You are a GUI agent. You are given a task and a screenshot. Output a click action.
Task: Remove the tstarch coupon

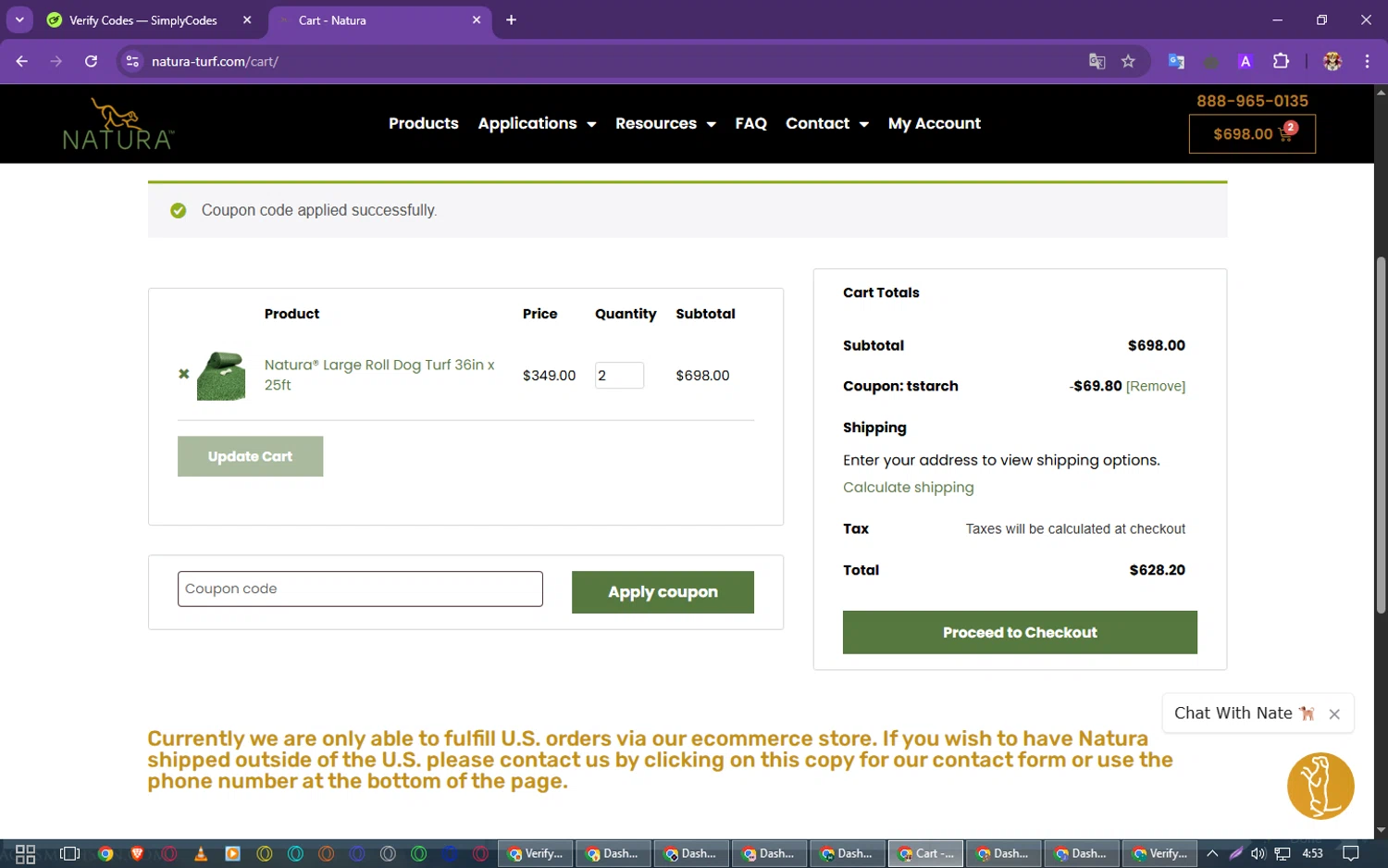click(1156, 387)
